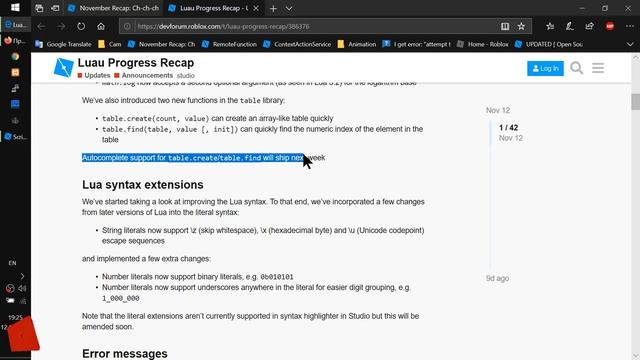
Task: Go back to the previous page
Action: pyautogui.click(x=41, y=27)
